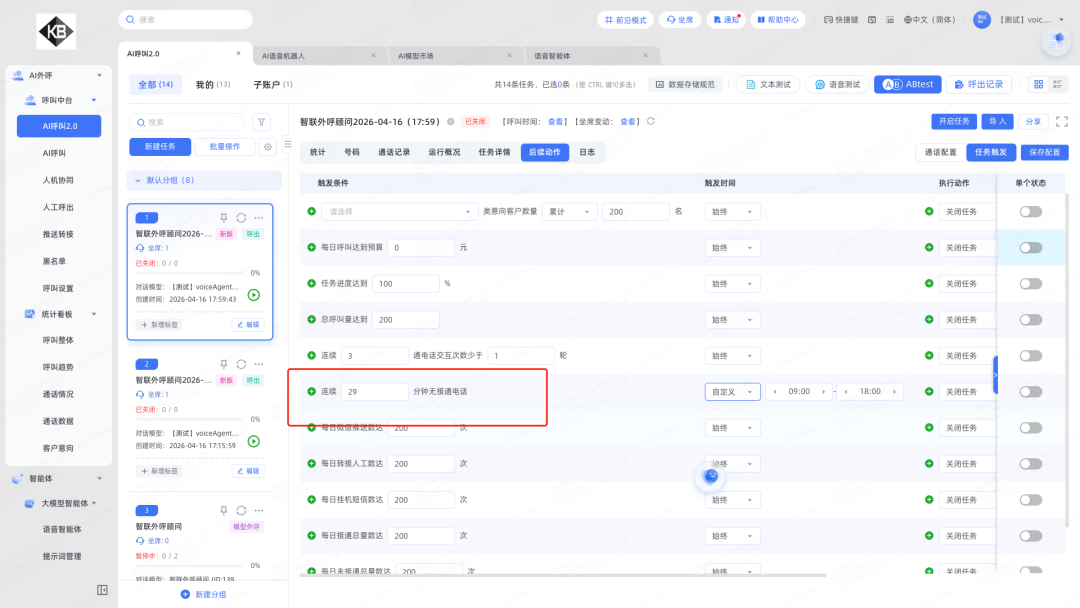1080x608 pixels.
Task: Click the three-dots more icon on task 1
Action: (259, 218)
